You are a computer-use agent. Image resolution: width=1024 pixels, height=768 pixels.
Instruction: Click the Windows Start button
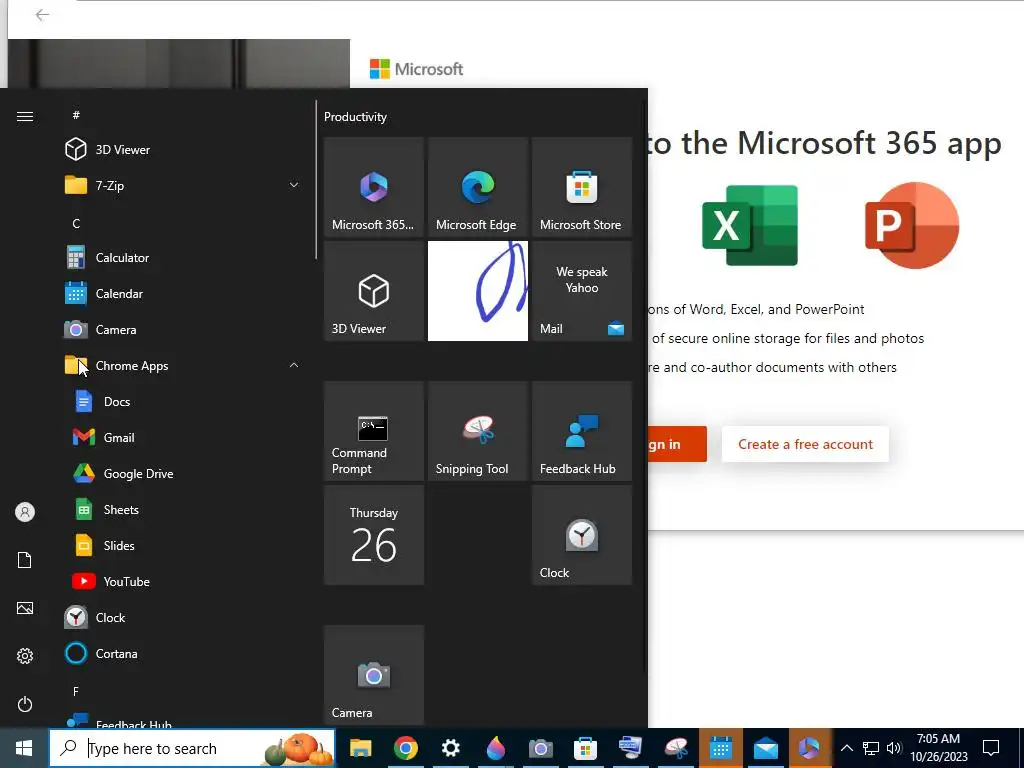click(x=24, y=748)
